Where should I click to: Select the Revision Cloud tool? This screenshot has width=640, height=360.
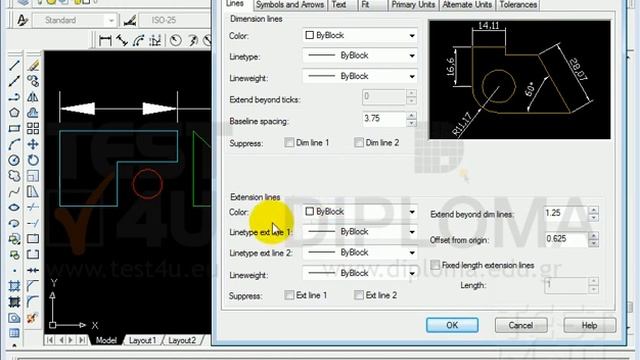pyautogui.click(x=14, y=176)
